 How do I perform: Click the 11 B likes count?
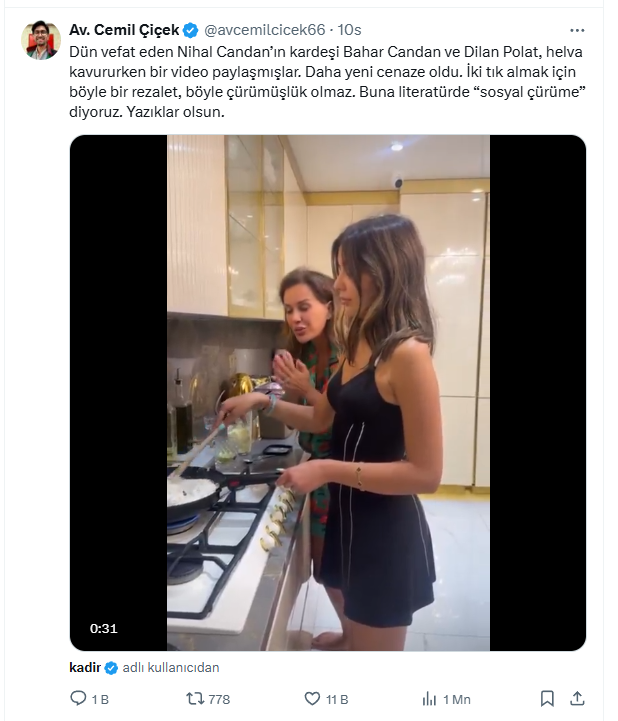(337, 699)
